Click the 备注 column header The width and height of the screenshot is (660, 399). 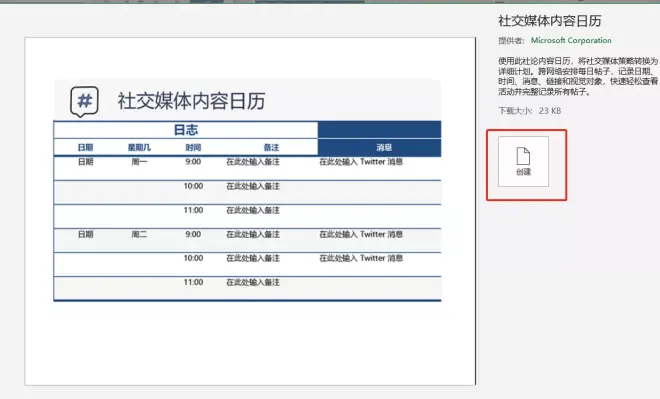(x=271, y=147)
